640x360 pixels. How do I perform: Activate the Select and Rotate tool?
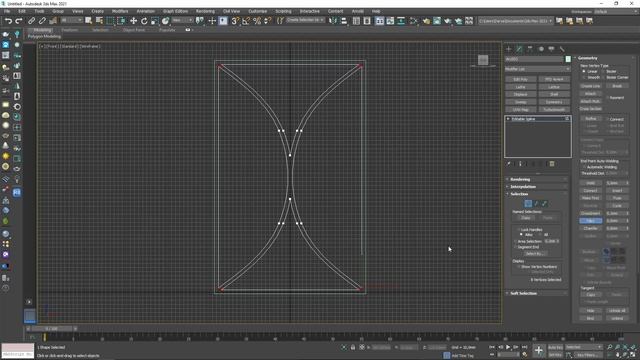[144, 20]
